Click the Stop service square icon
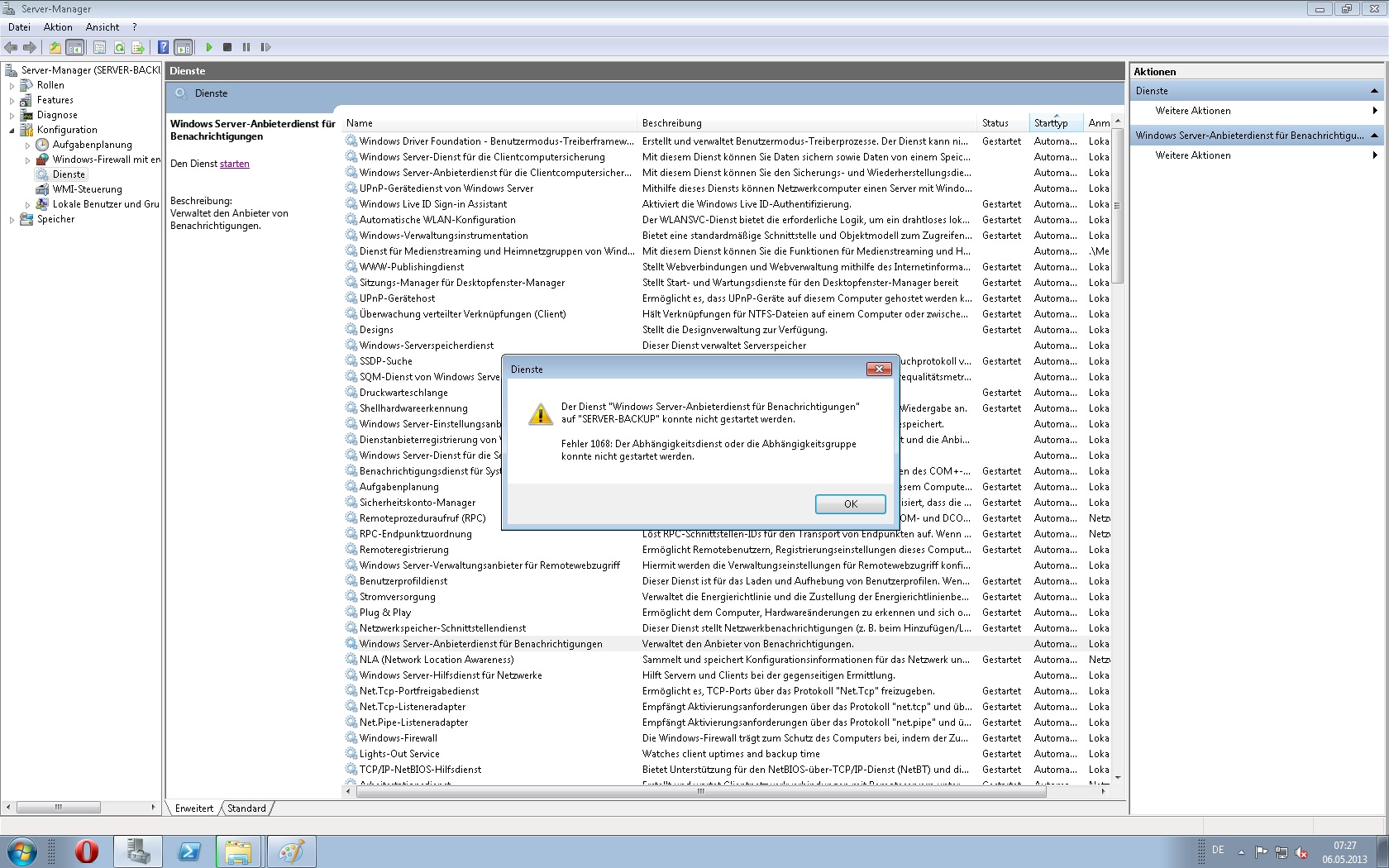 point(227,47)
